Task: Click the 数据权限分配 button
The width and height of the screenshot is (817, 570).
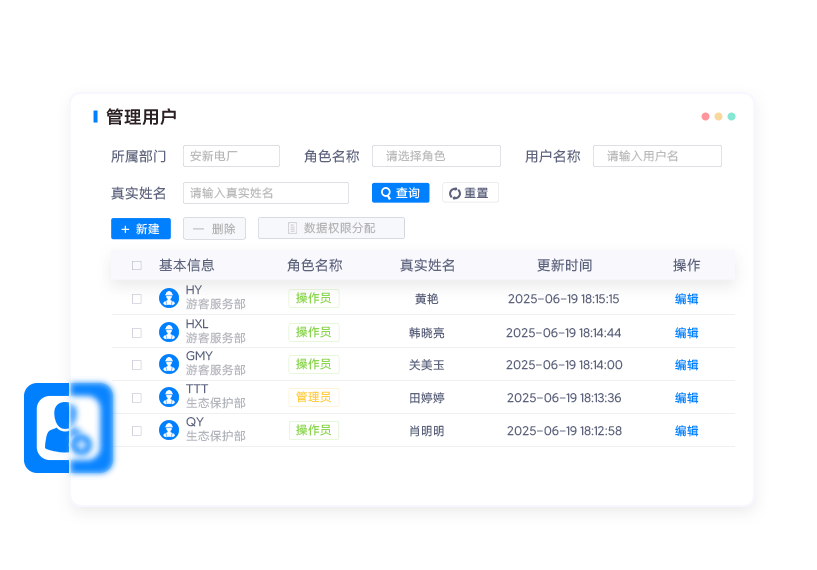Action: 331,229
